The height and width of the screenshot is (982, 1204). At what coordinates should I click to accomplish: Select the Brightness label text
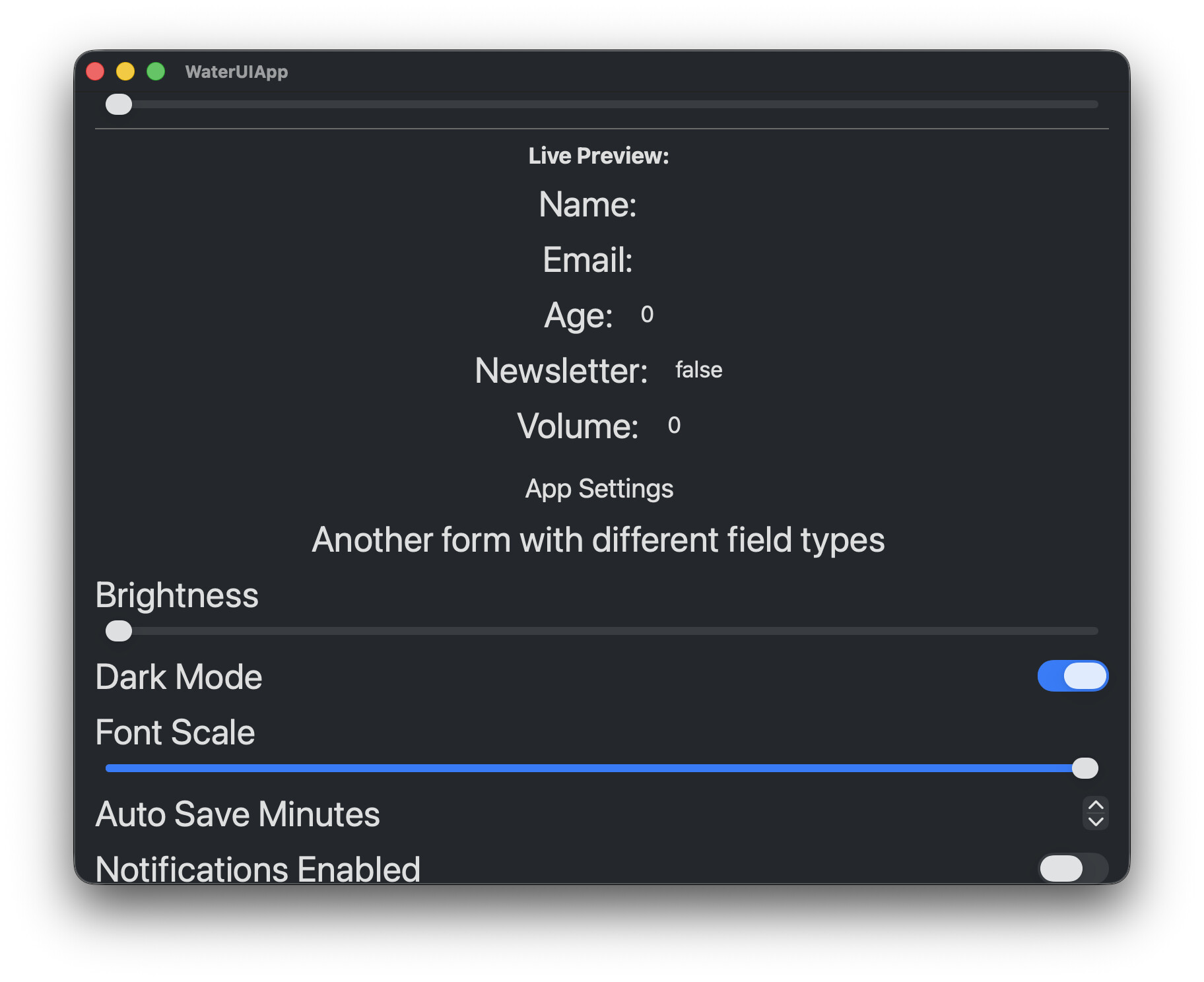click(x=177, y=595)
